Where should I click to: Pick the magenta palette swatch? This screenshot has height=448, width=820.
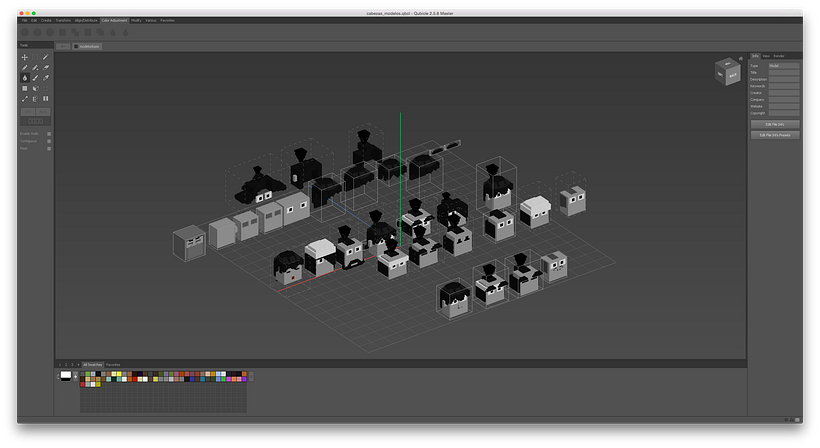[x=229, y=379]
